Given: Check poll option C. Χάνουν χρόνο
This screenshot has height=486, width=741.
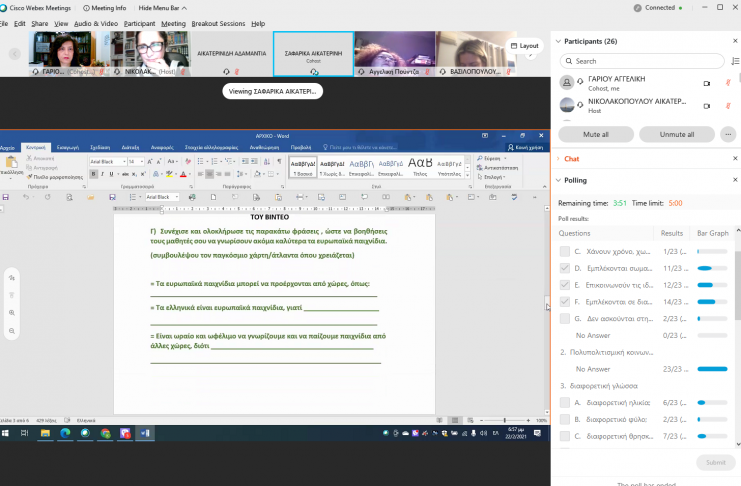Looking at the screenshot, I should pyautogui.click(x=566, y=251).
